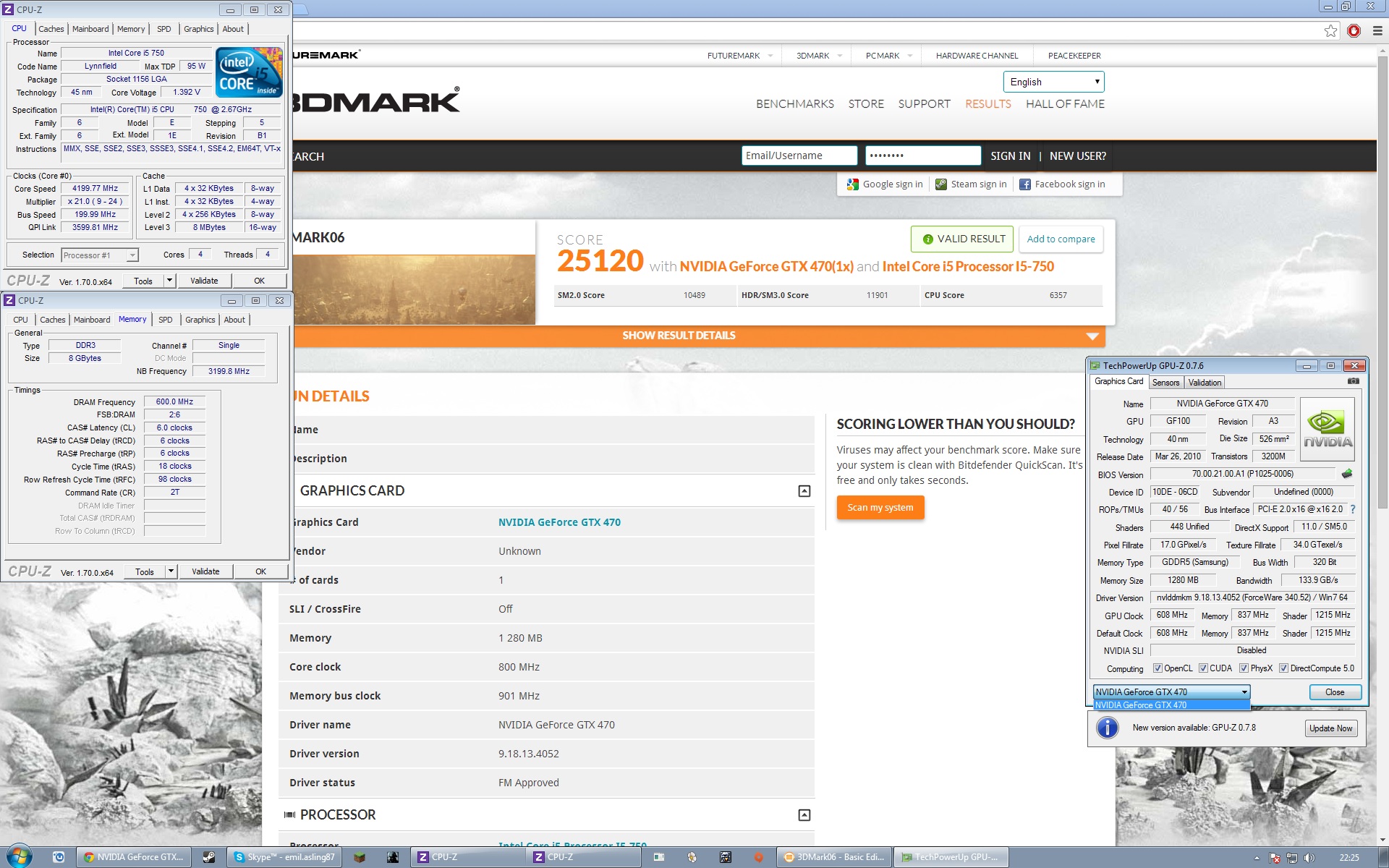1389x868 pixels.
Task: Click Add to compare button
Action: pyautogui.click(x=1061, y=239)
